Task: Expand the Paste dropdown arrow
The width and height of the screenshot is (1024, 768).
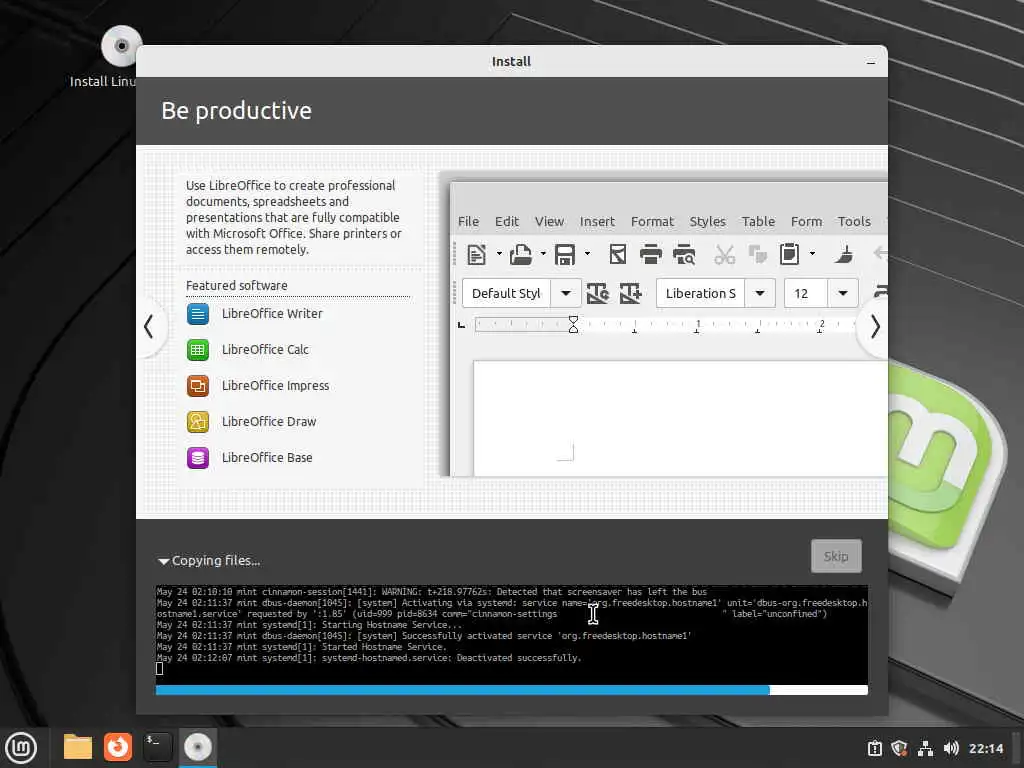Action: [x=812, y=254]
